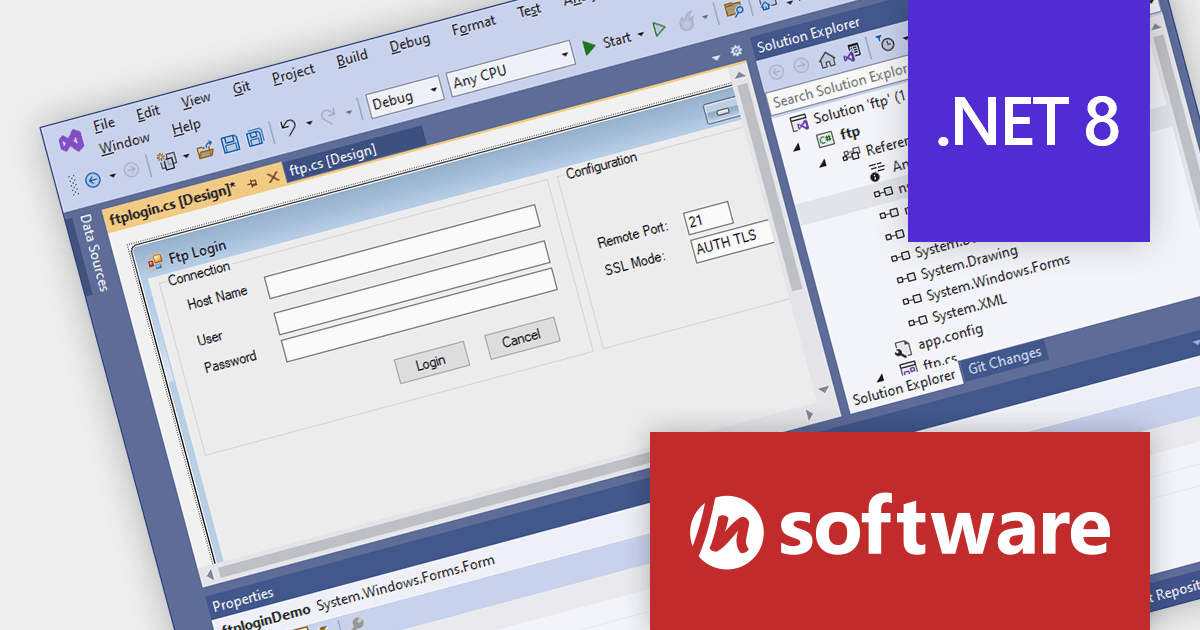Click the Save All toolbar icon
Image resolution: width=1200 pixels, height=630 pixels.
[x=255, y=138]
